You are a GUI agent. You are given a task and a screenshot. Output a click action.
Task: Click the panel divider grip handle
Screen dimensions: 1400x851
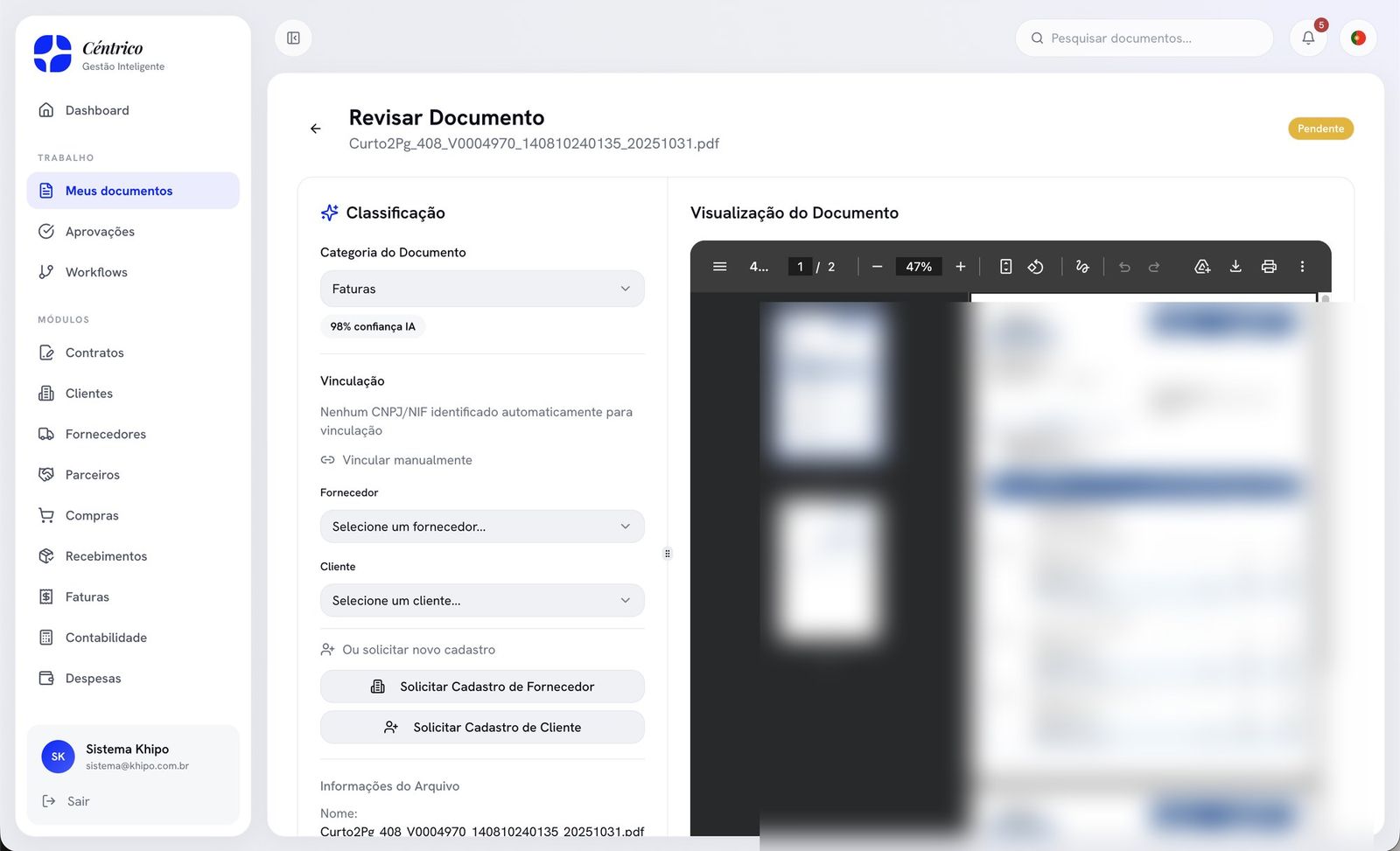(x=668, y=554)
